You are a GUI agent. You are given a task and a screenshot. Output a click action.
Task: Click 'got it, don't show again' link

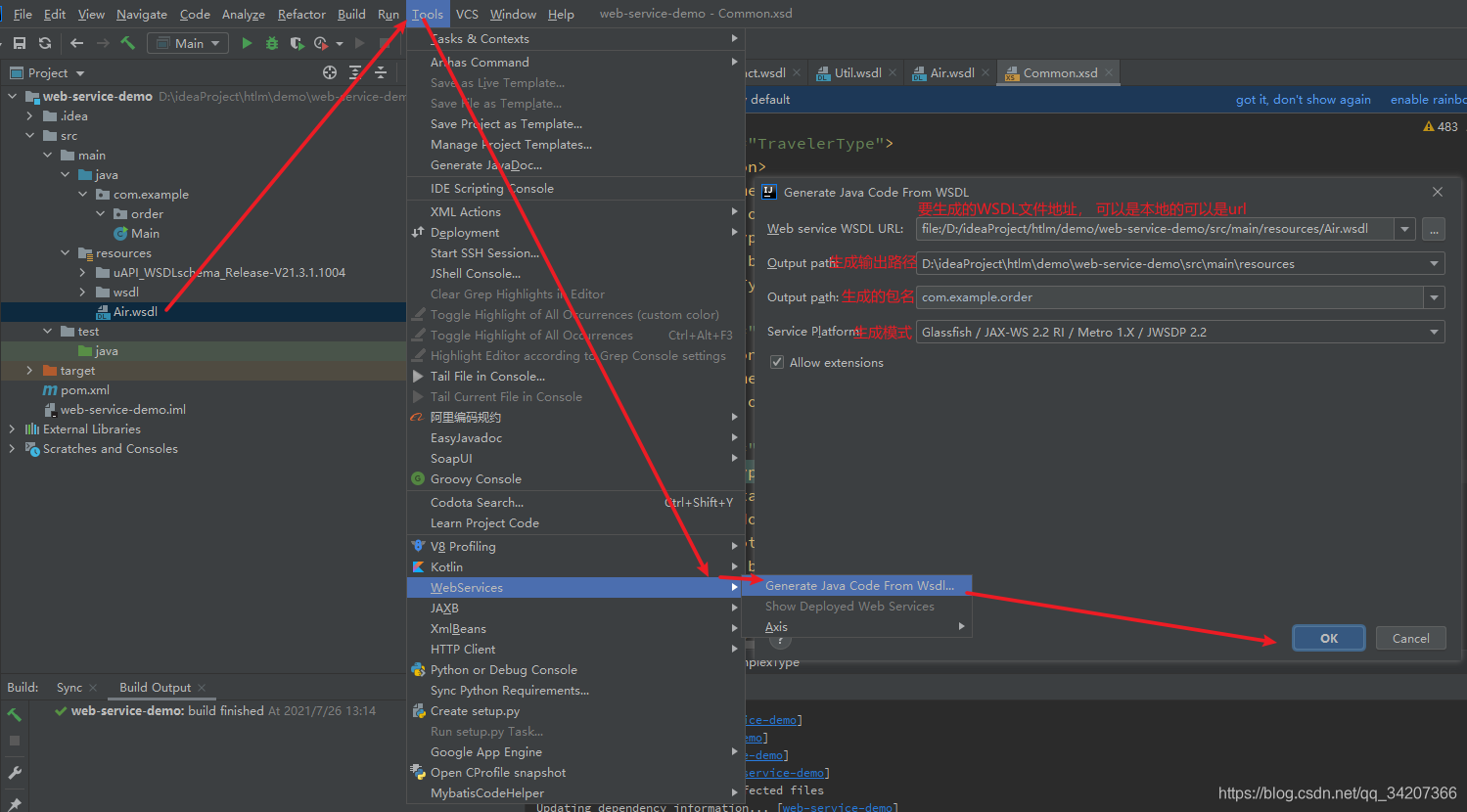point(1303,99)
